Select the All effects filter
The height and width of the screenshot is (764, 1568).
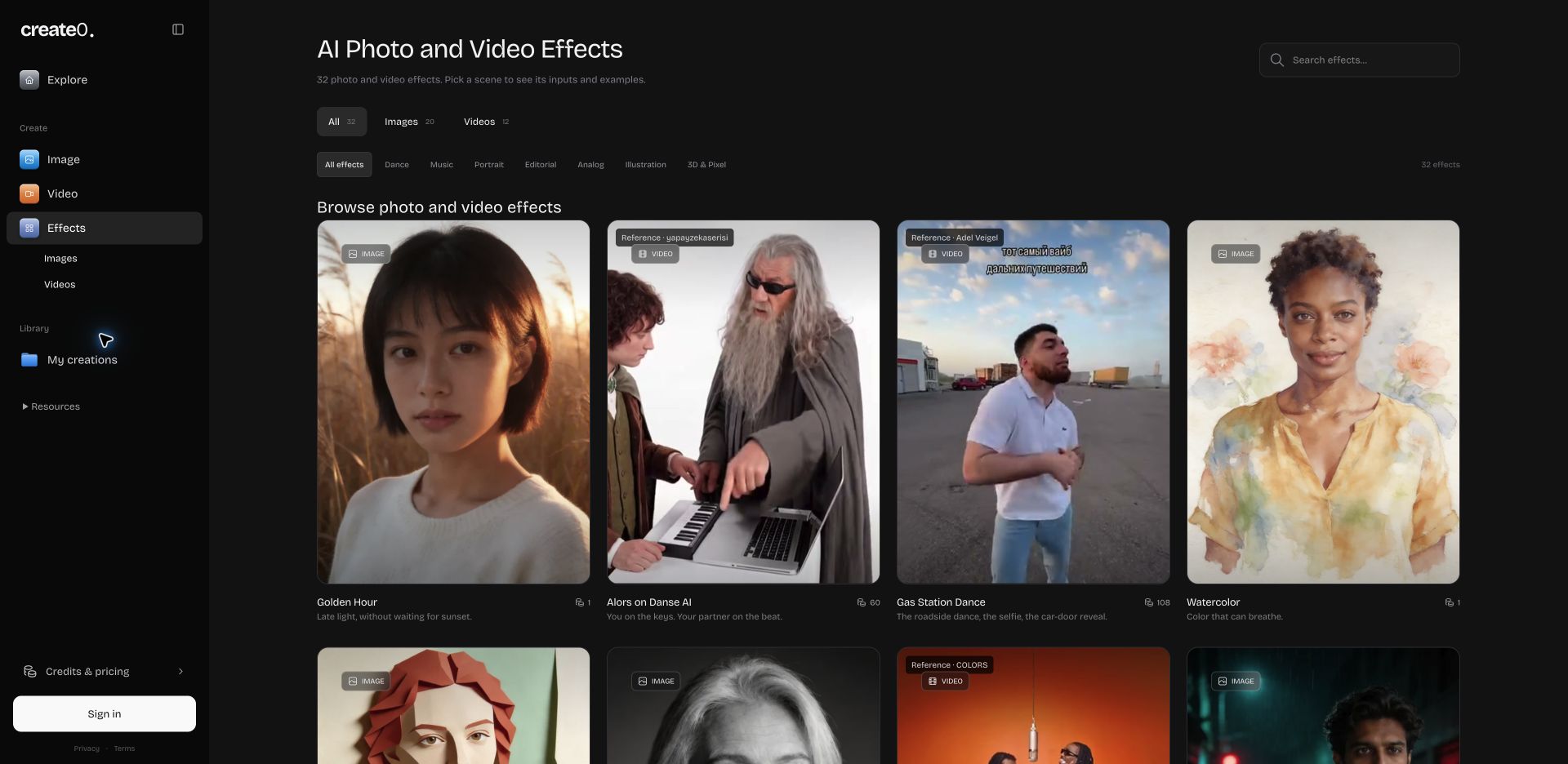(344, 165)
